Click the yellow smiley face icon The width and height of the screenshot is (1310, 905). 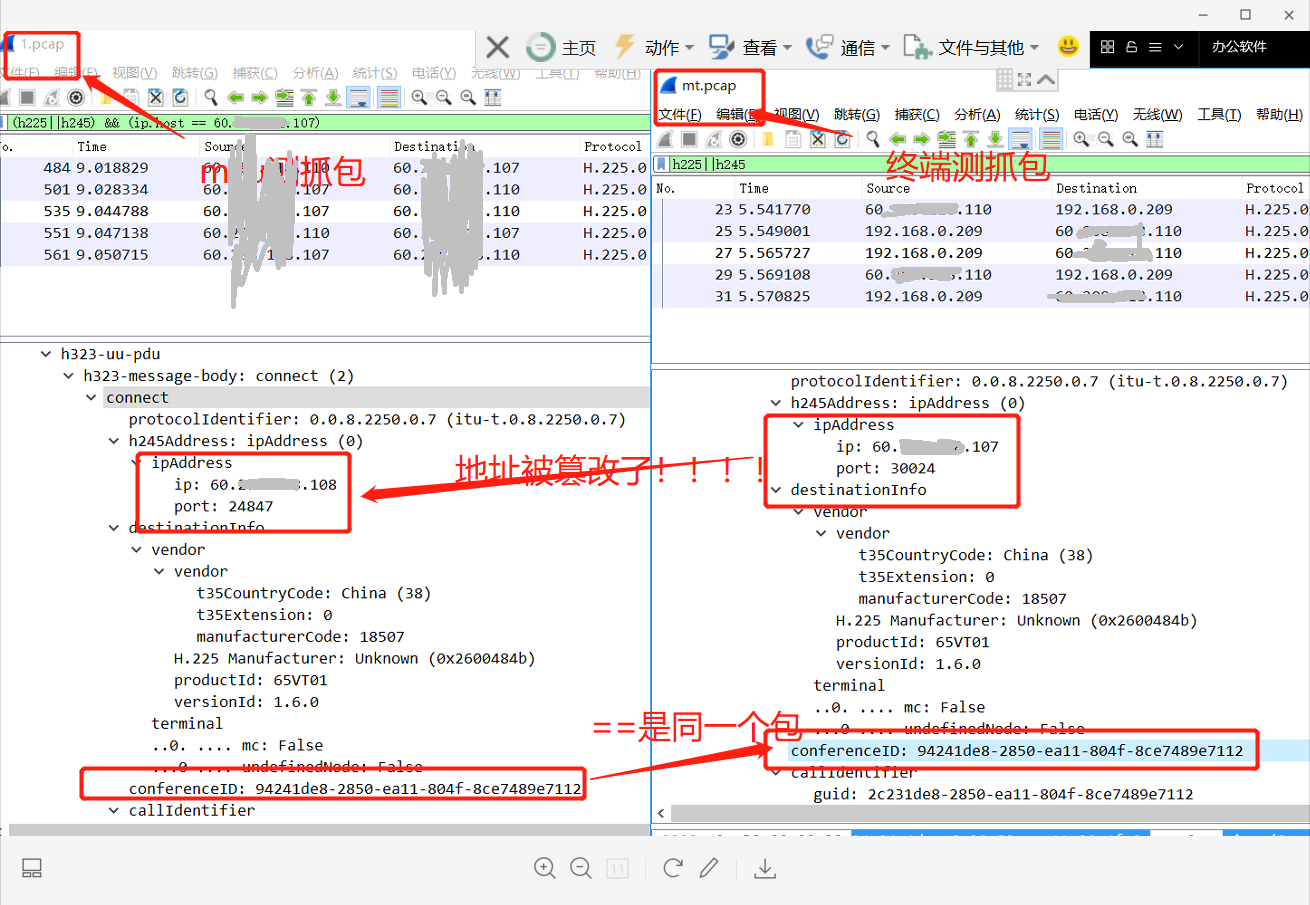(1068, 46)
